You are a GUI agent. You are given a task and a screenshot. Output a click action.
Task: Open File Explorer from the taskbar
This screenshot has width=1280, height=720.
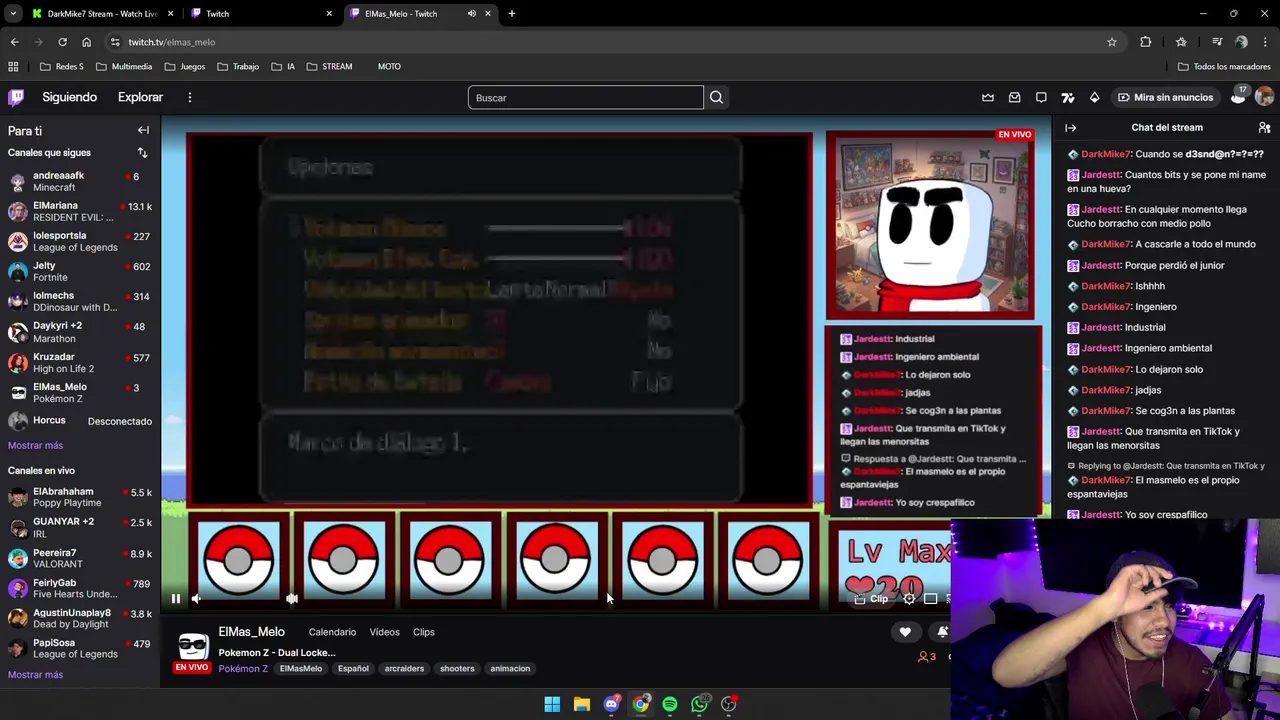[x=581, y=704]
